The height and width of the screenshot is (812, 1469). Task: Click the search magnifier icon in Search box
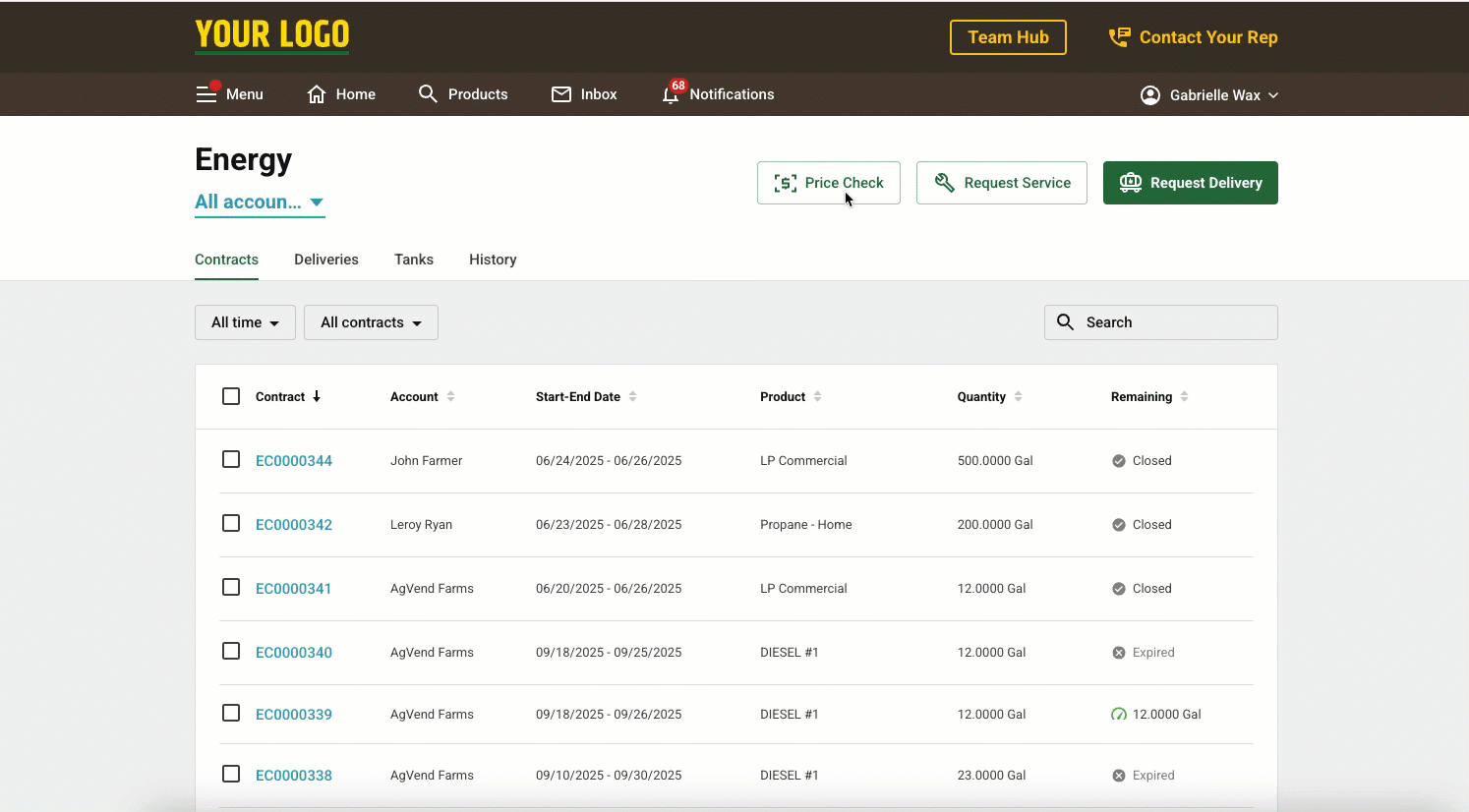coord(1065,321)
